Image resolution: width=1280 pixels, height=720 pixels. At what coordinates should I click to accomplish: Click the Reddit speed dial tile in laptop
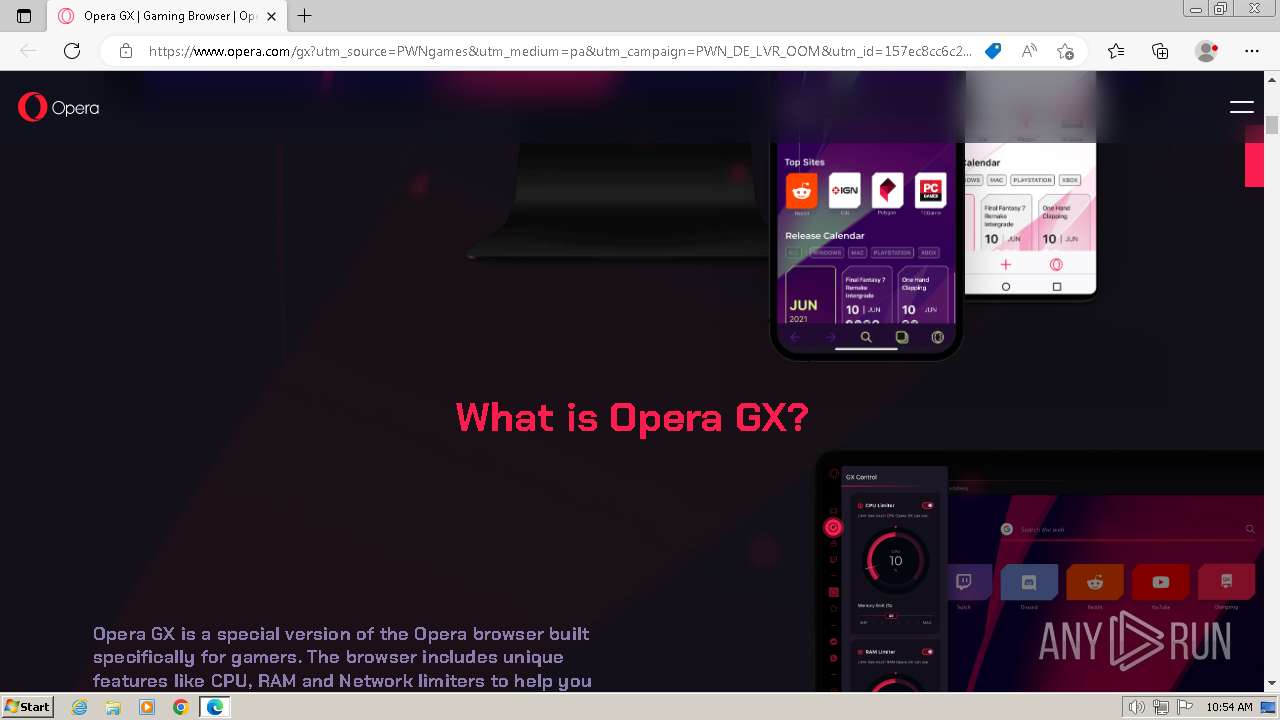[x=1095, y=583]
